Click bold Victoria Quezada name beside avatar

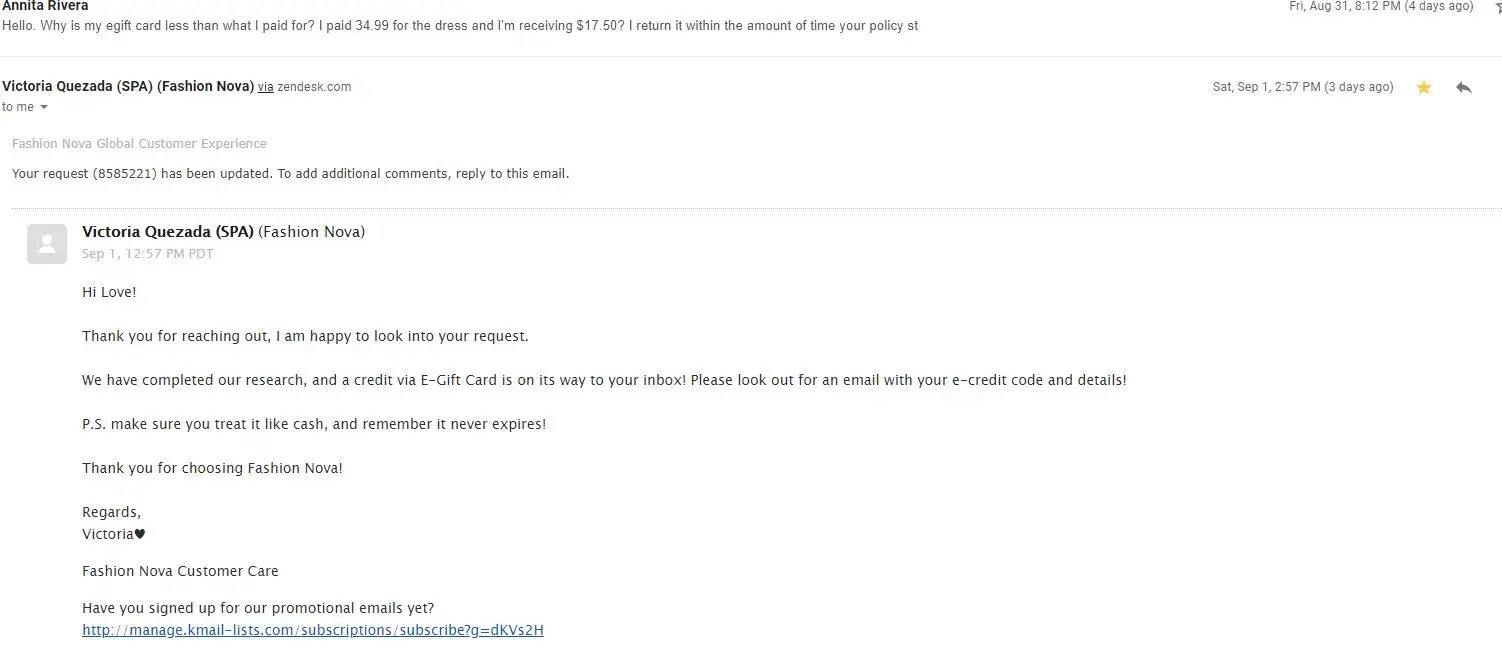click(x=168, y=232)
